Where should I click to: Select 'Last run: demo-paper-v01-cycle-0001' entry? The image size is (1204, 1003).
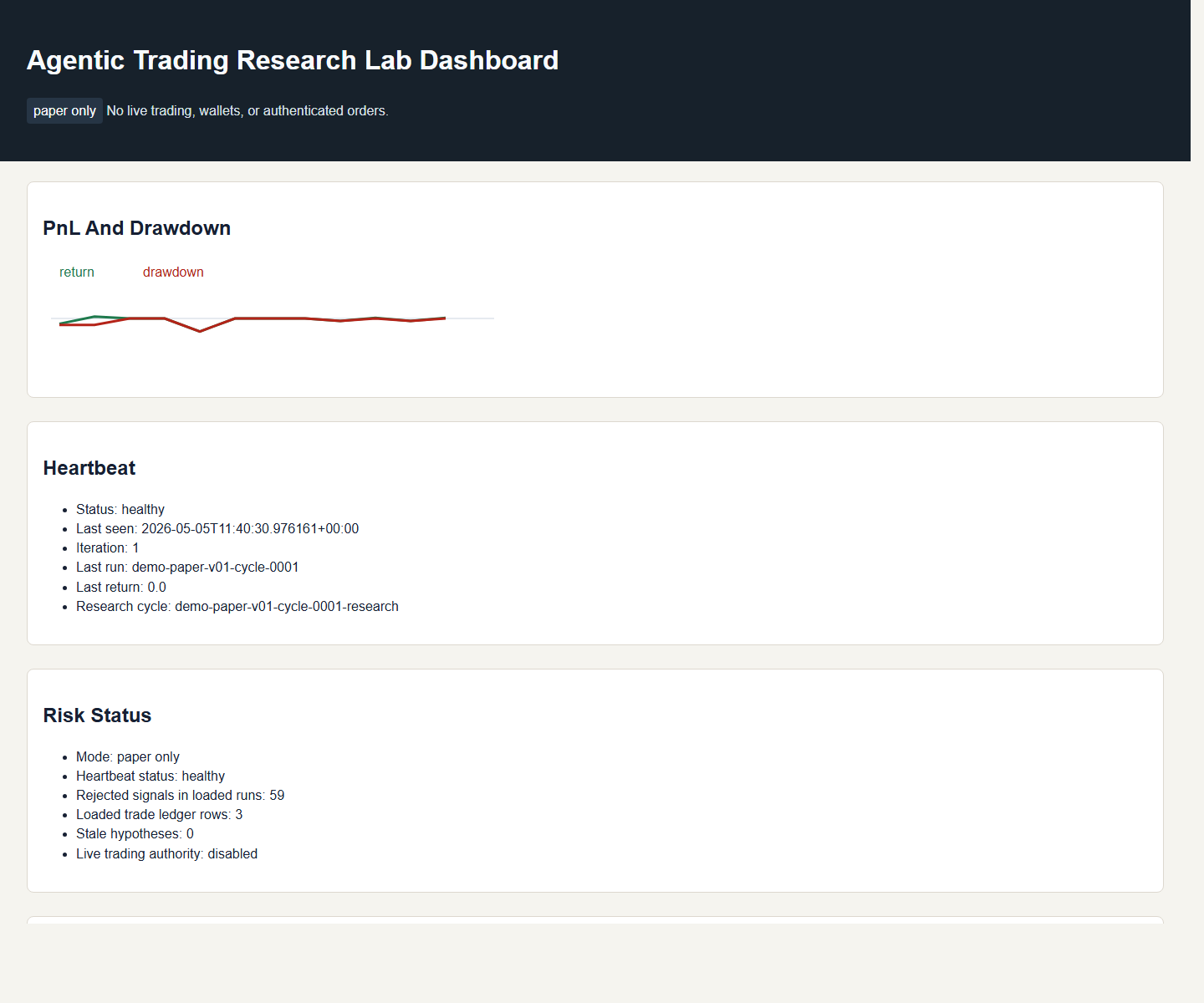coord(187,567)
